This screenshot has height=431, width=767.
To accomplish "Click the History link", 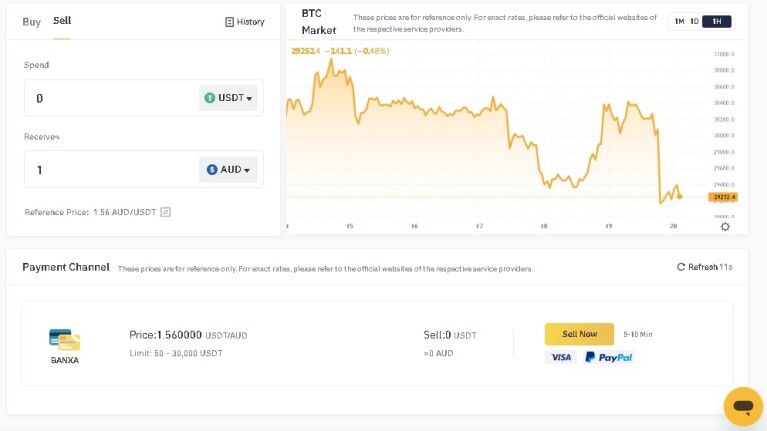I will pyautogui.click(x=245, y=22).
